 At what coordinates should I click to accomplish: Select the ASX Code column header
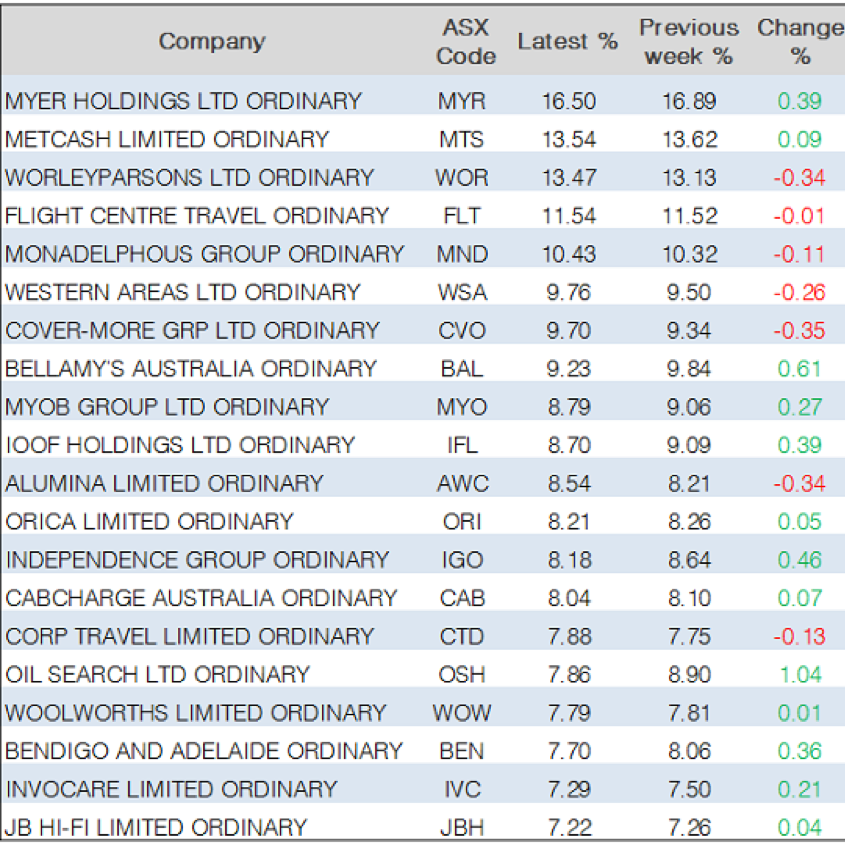465,42
